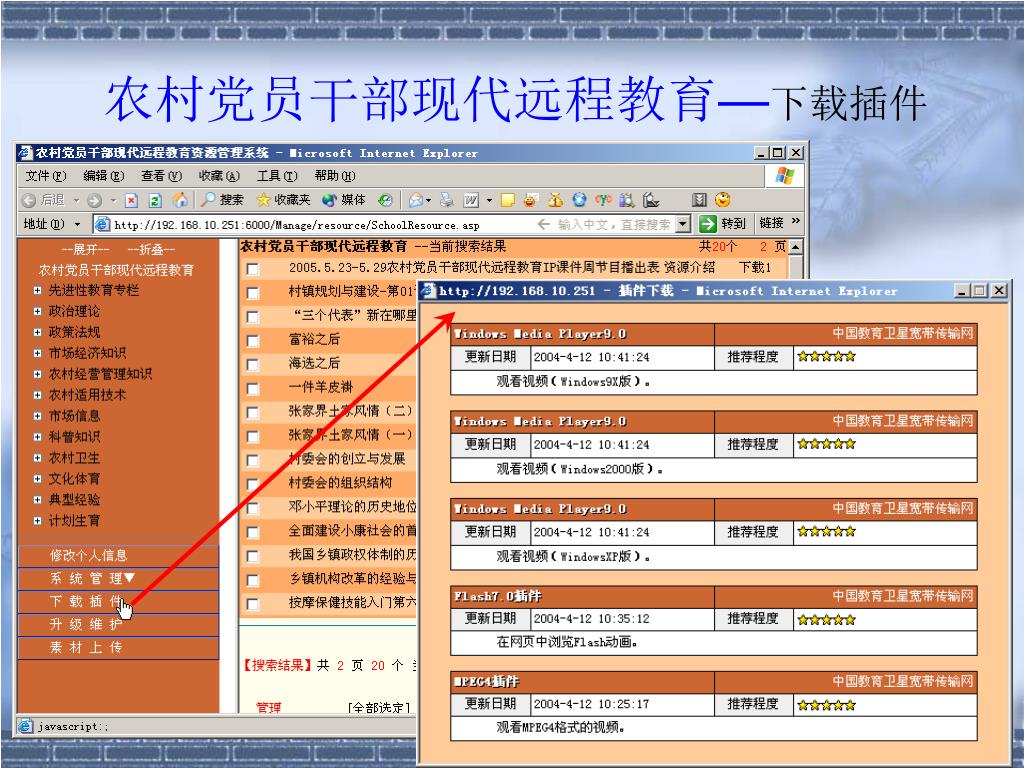Tick checkbox beside “三个代表”新在哪里 row

(253, 317)
